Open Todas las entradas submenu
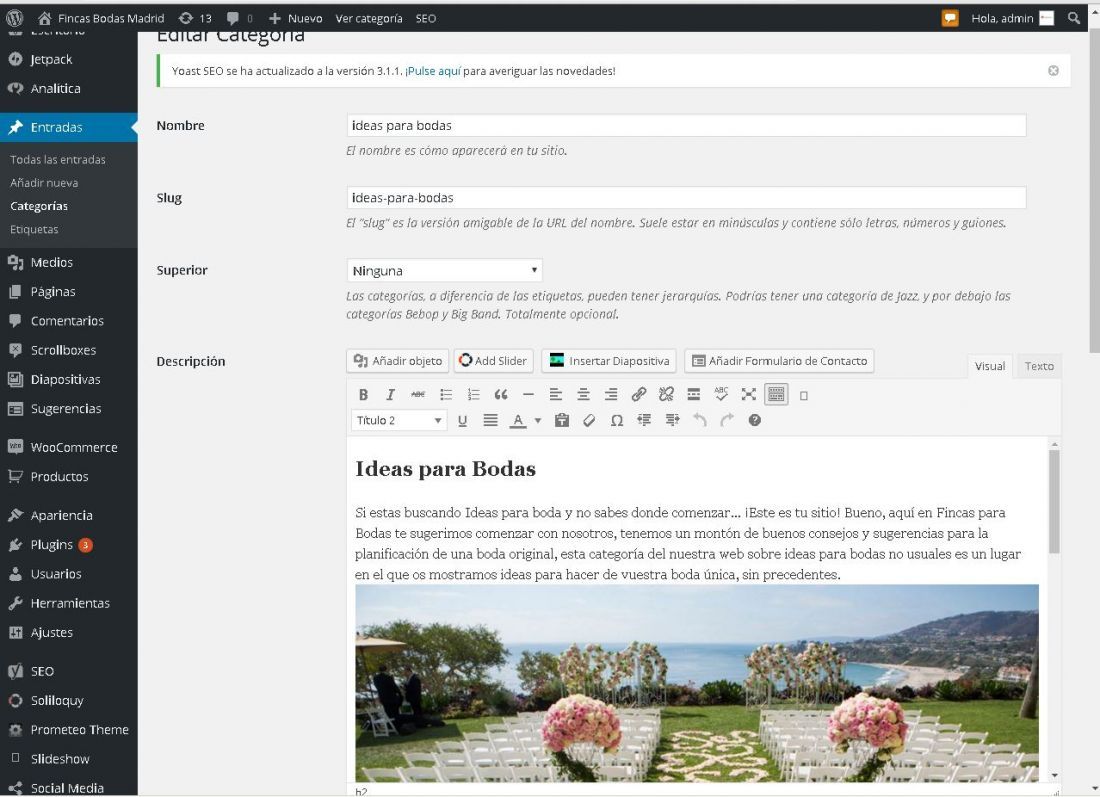 click(x=58, y=160)
